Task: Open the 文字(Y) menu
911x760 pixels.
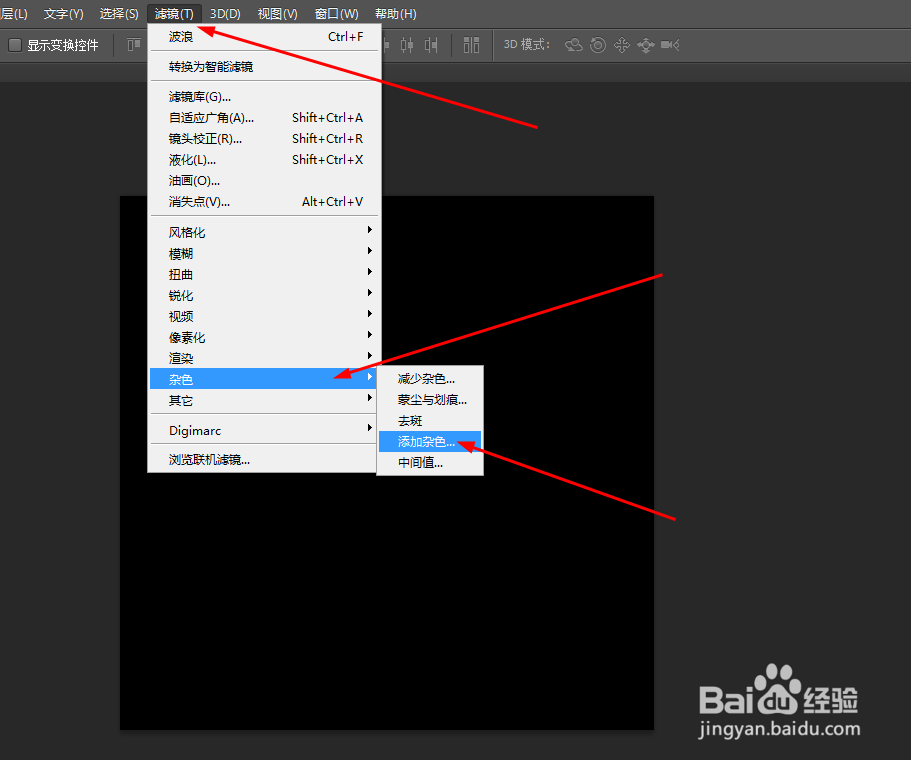Action: pos(63,13)
